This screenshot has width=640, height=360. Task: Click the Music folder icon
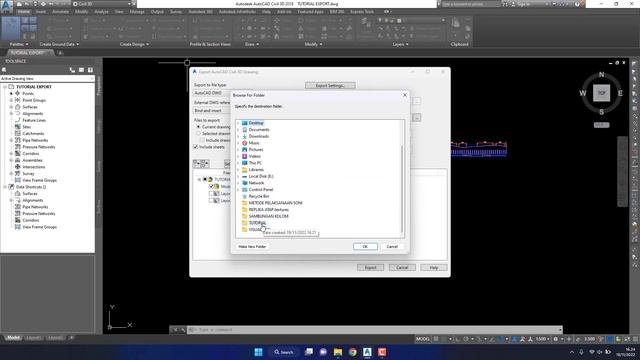tap(244, 143)
